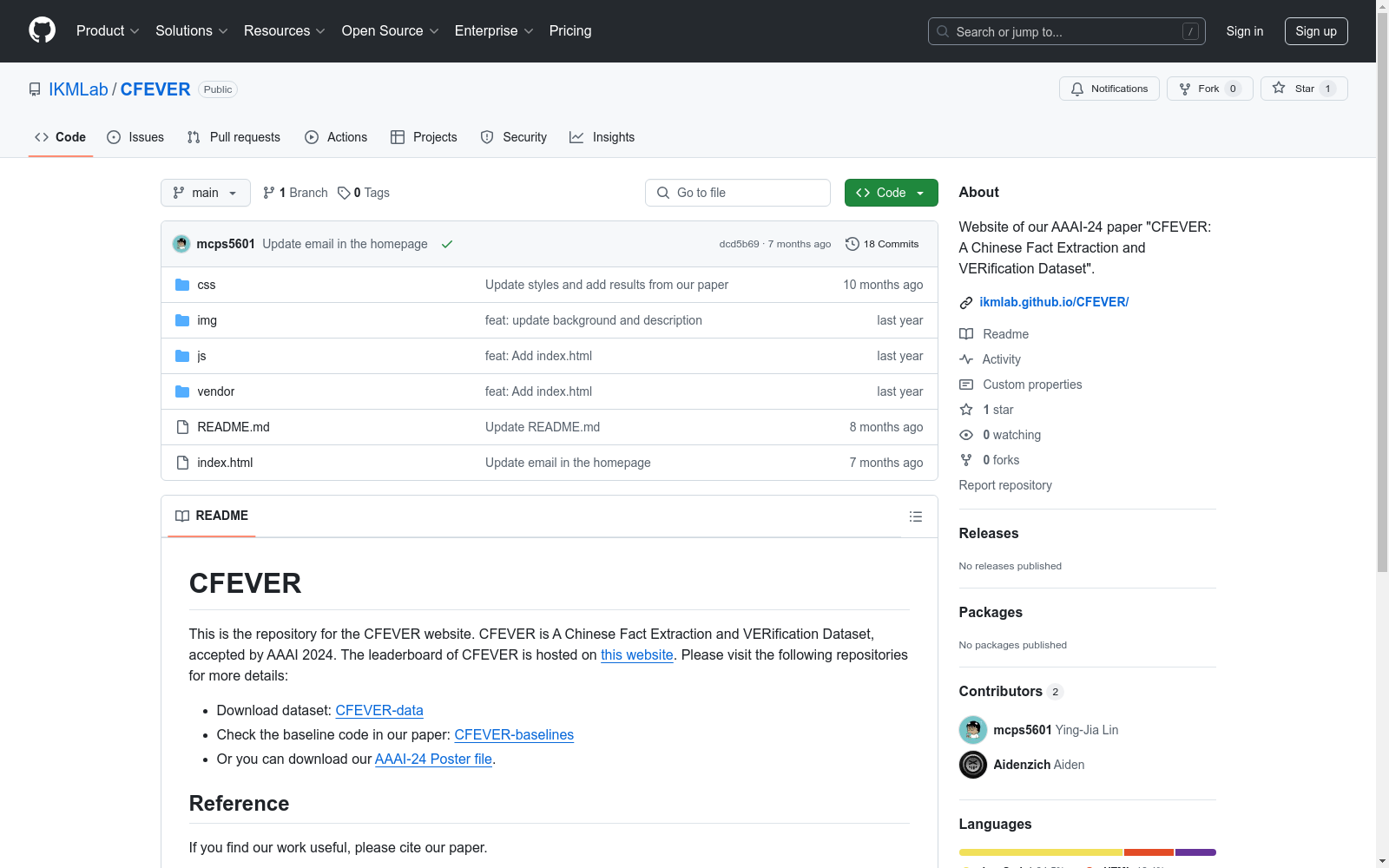Click the star icon in Star button
This screenshot has width=1389, height=868.
pos(1279,88)
